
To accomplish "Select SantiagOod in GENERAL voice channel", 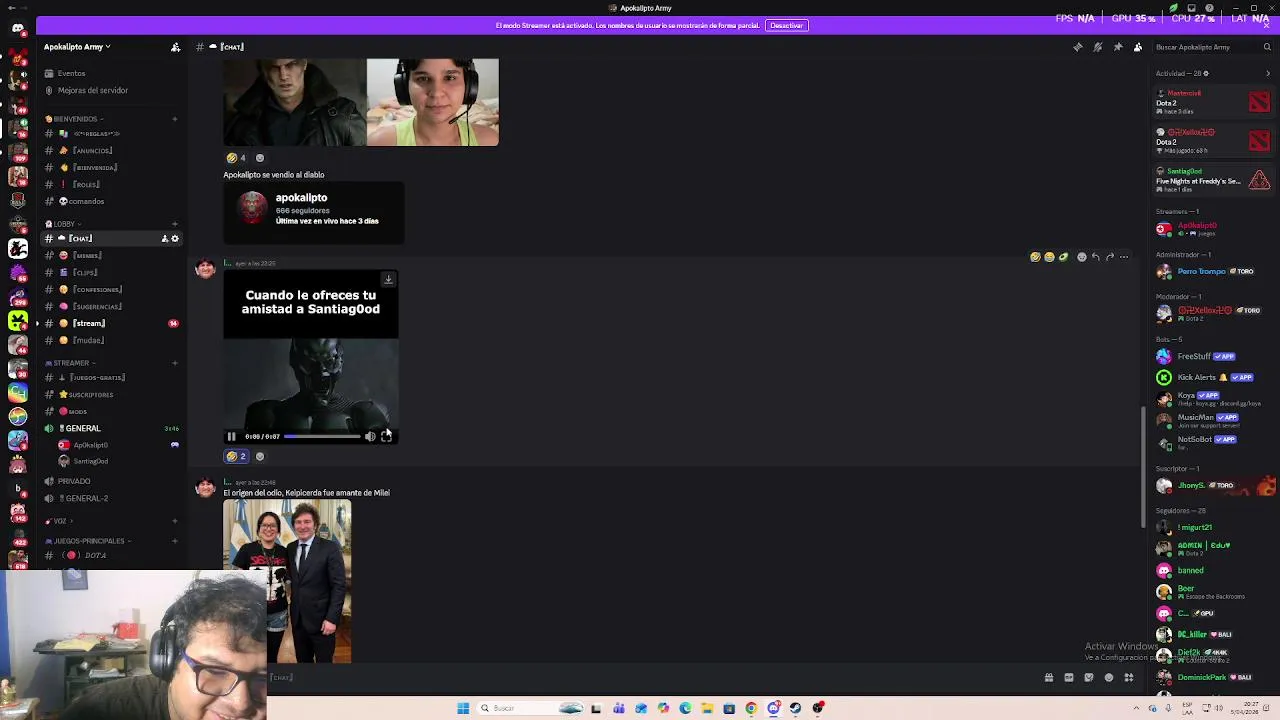I will [90, 461].
